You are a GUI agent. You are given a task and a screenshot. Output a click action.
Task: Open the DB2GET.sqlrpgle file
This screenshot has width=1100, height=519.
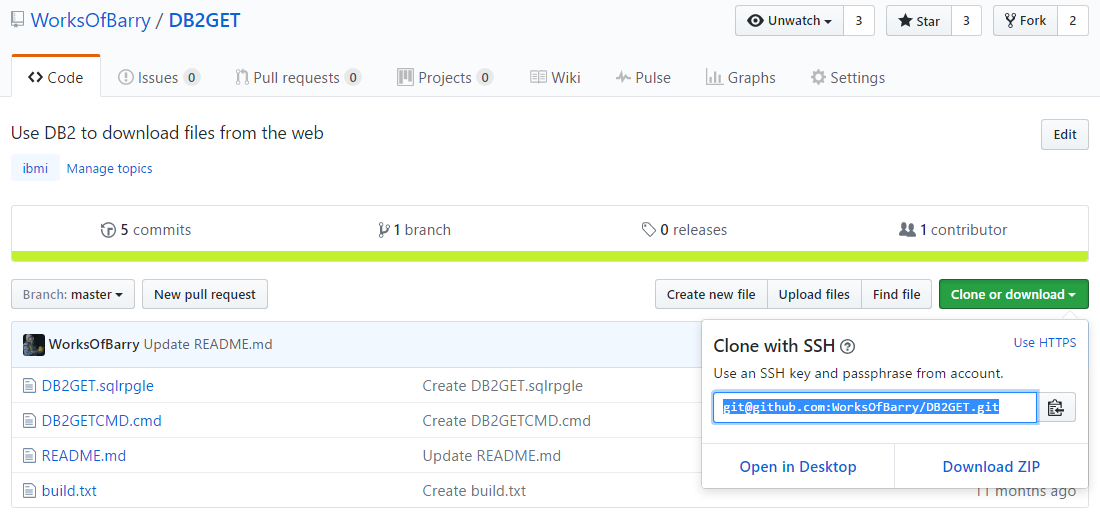[x=98, y=386]
